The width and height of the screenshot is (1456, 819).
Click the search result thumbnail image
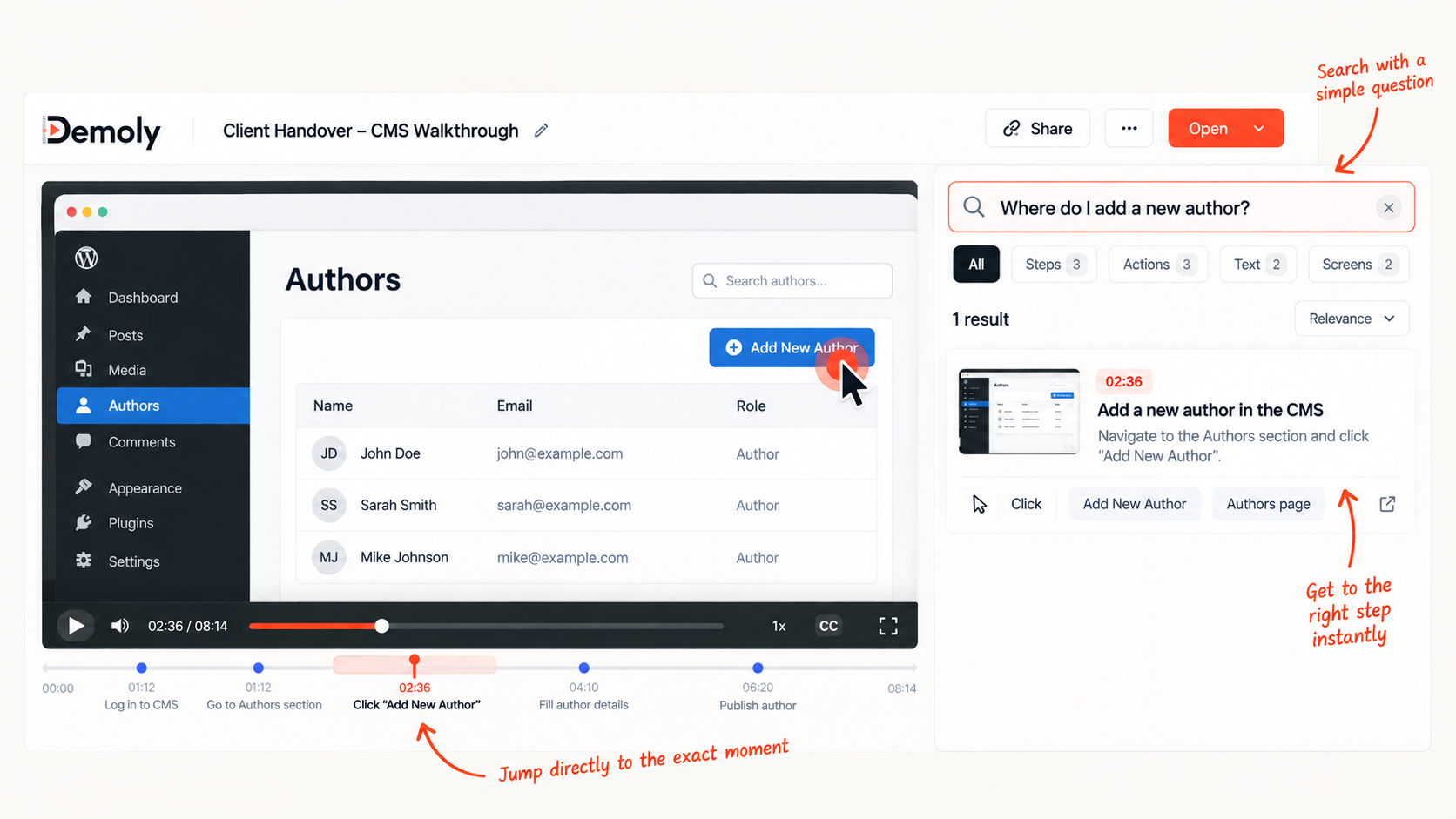coord(1019,412)
